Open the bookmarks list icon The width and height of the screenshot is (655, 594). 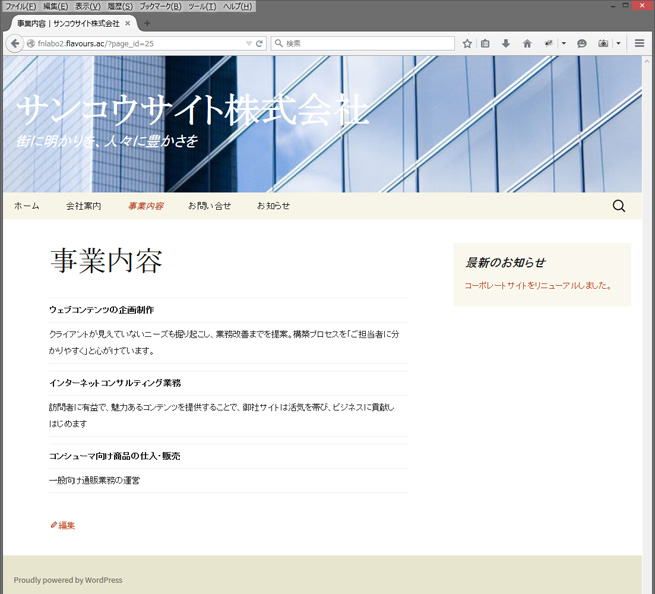(486, 44)
